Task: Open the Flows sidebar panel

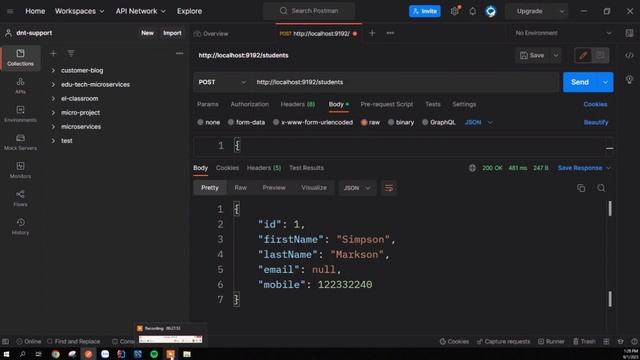Action: click(20, 198)
